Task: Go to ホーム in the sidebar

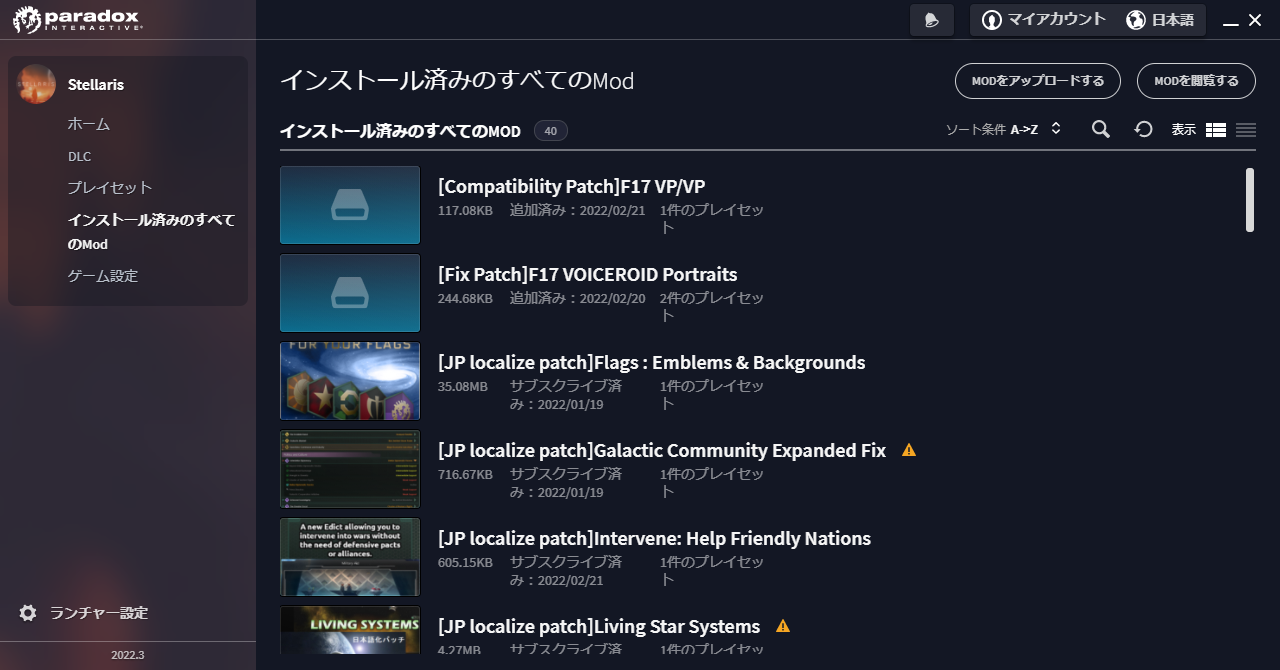Action: (88, 124)
